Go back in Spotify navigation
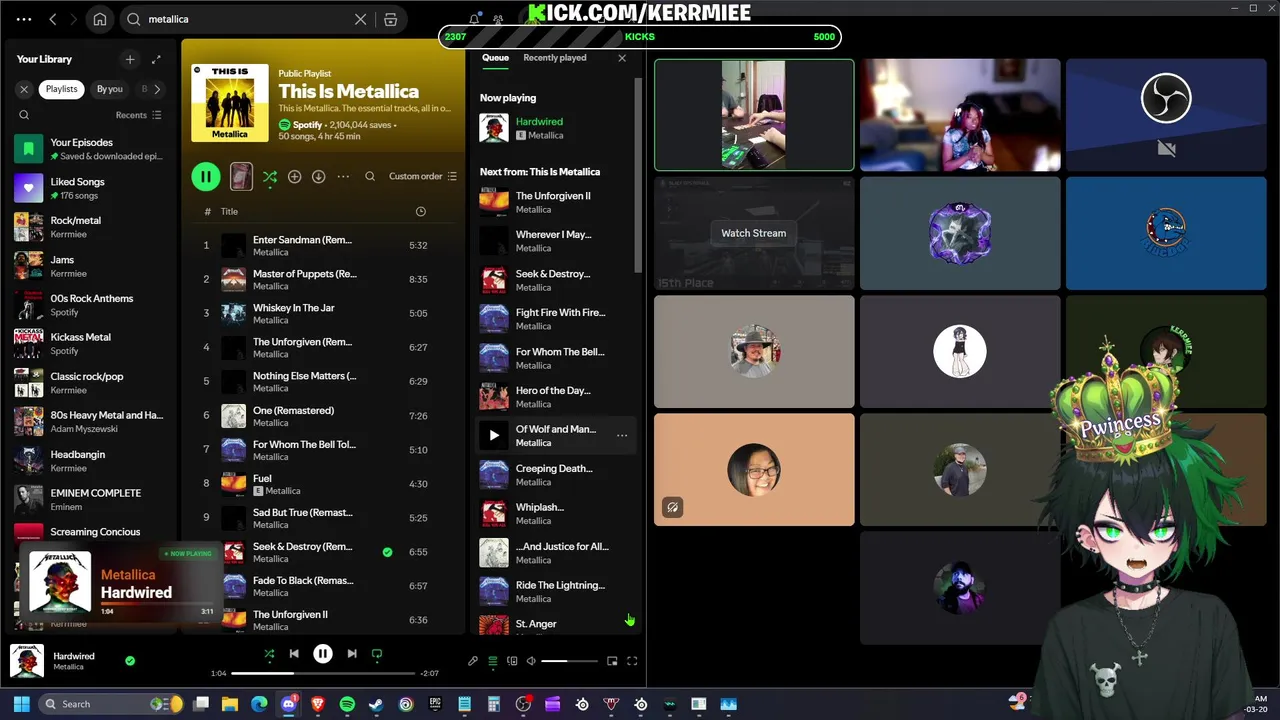The height and width of the screenshot is (720, 1280). 53,19
